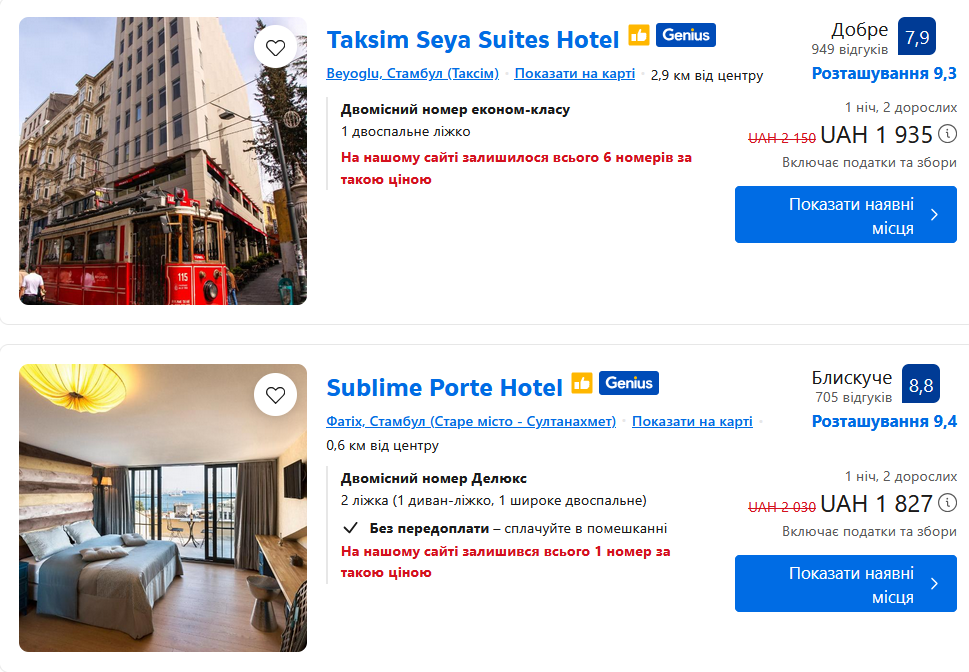Click Genius badge for Taksim Seya Suites
This screenshot has width=969, height=672.
pyautogui.click(x=686, y=36)
